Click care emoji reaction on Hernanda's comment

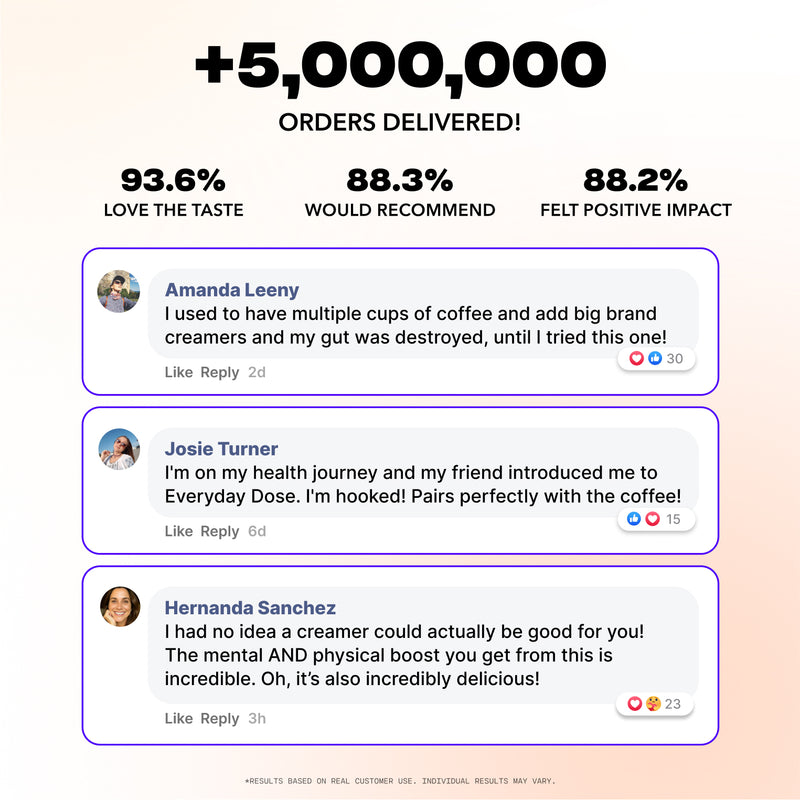652,704
